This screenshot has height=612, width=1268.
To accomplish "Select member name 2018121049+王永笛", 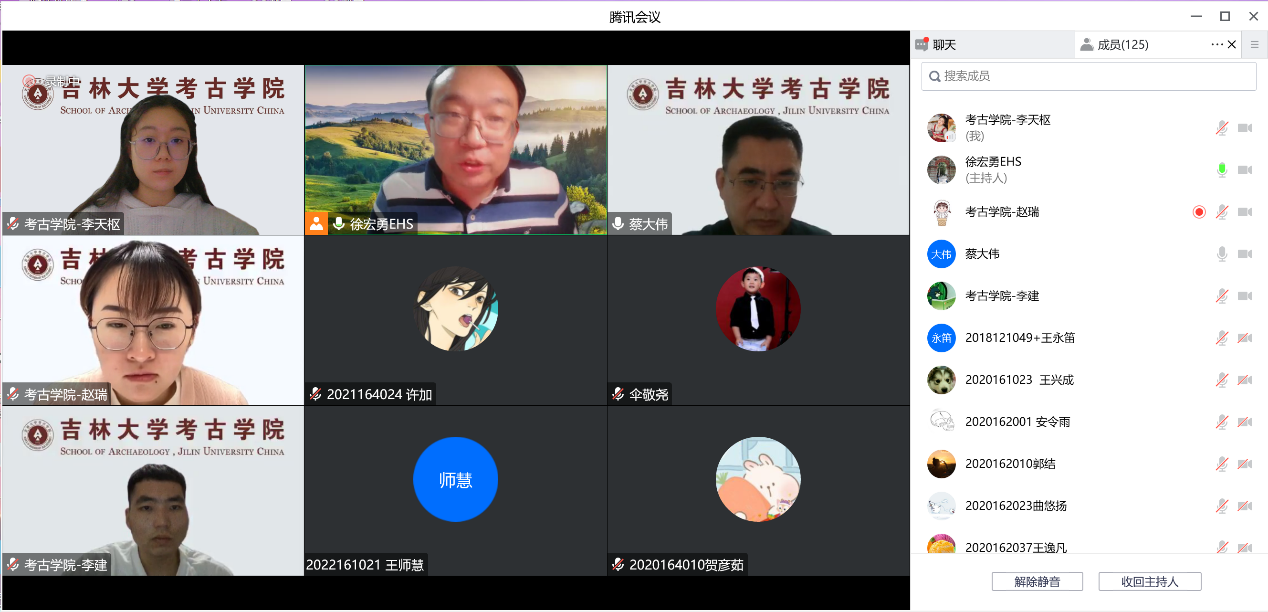I will click(1020, 338).
